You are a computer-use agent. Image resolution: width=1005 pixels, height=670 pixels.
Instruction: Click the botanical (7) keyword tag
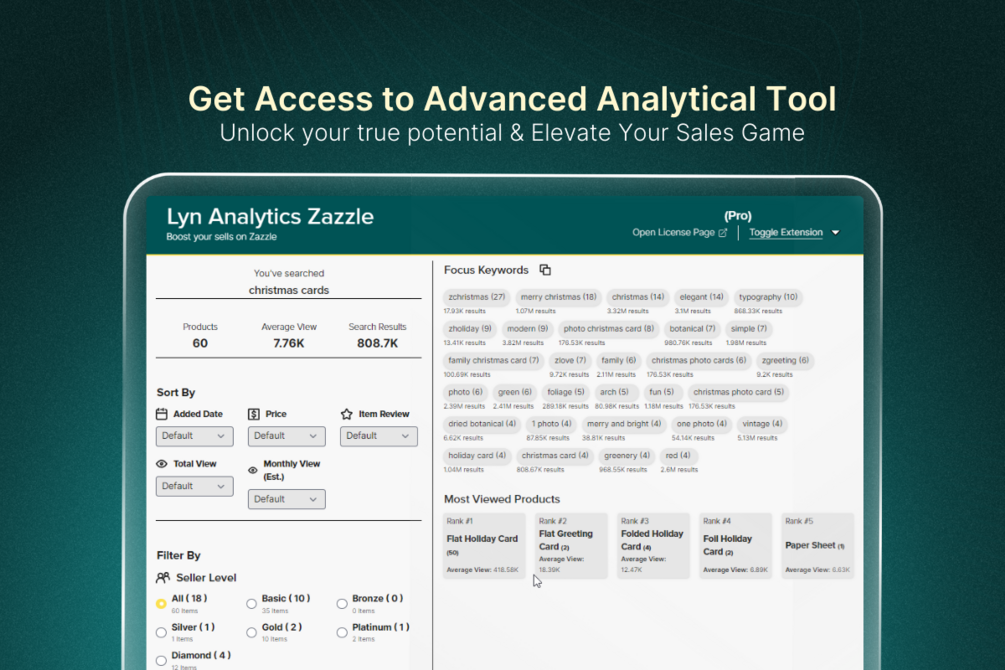[x=692, y=329]
